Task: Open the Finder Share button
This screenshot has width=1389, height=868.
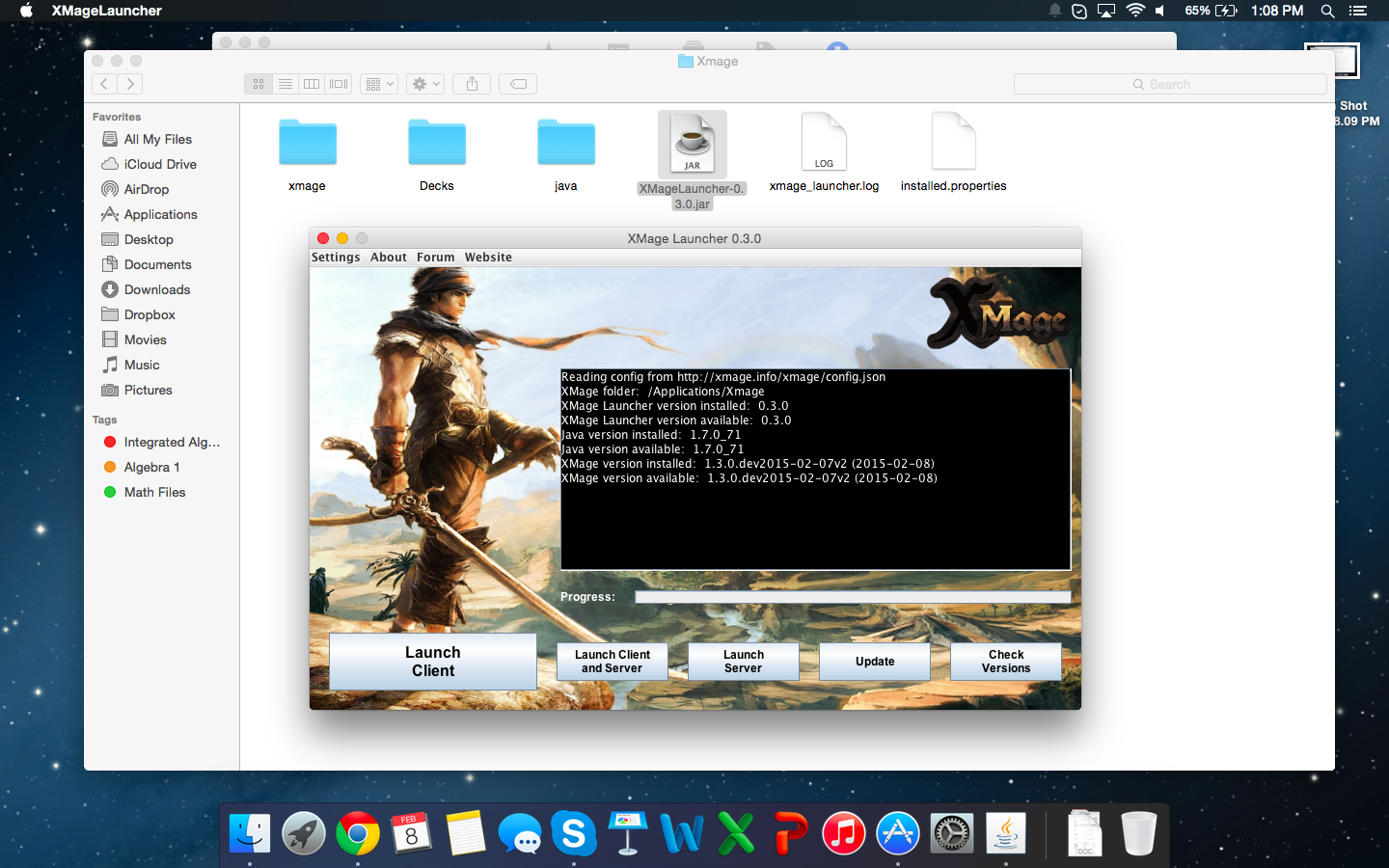Action: click(473, 84)
